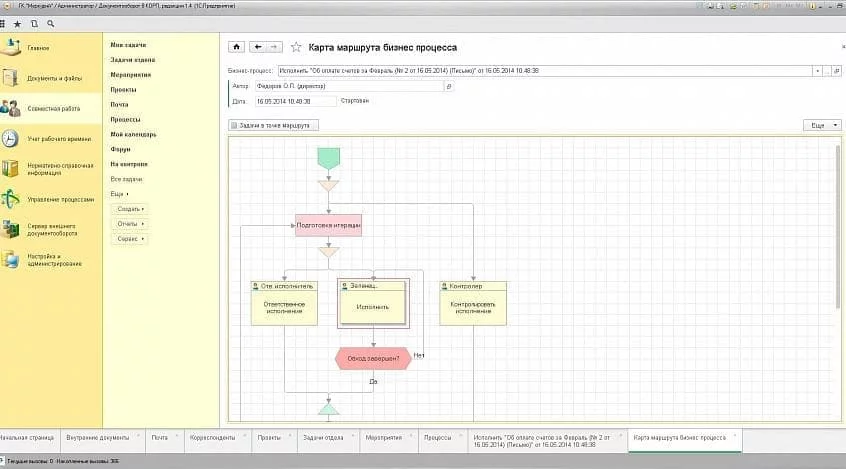Open the Отчеты dropdown in navigation panel
Viewport: 846px width, 469px height.
coord(130,223)
